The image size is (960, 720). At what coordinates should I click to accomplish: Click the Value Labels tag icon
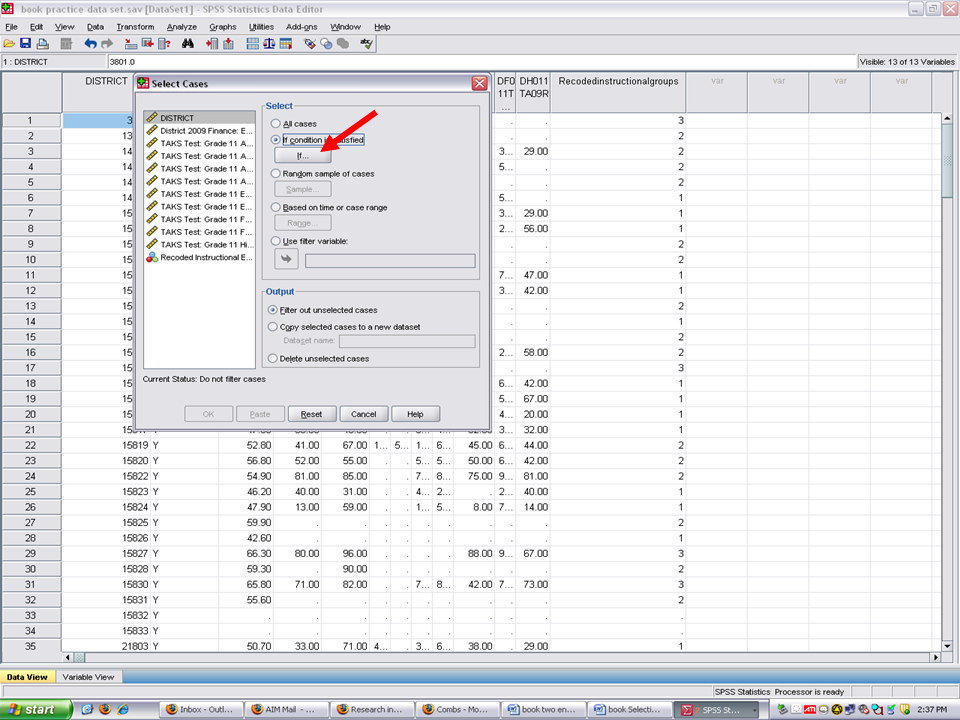(x=310, y=44)
